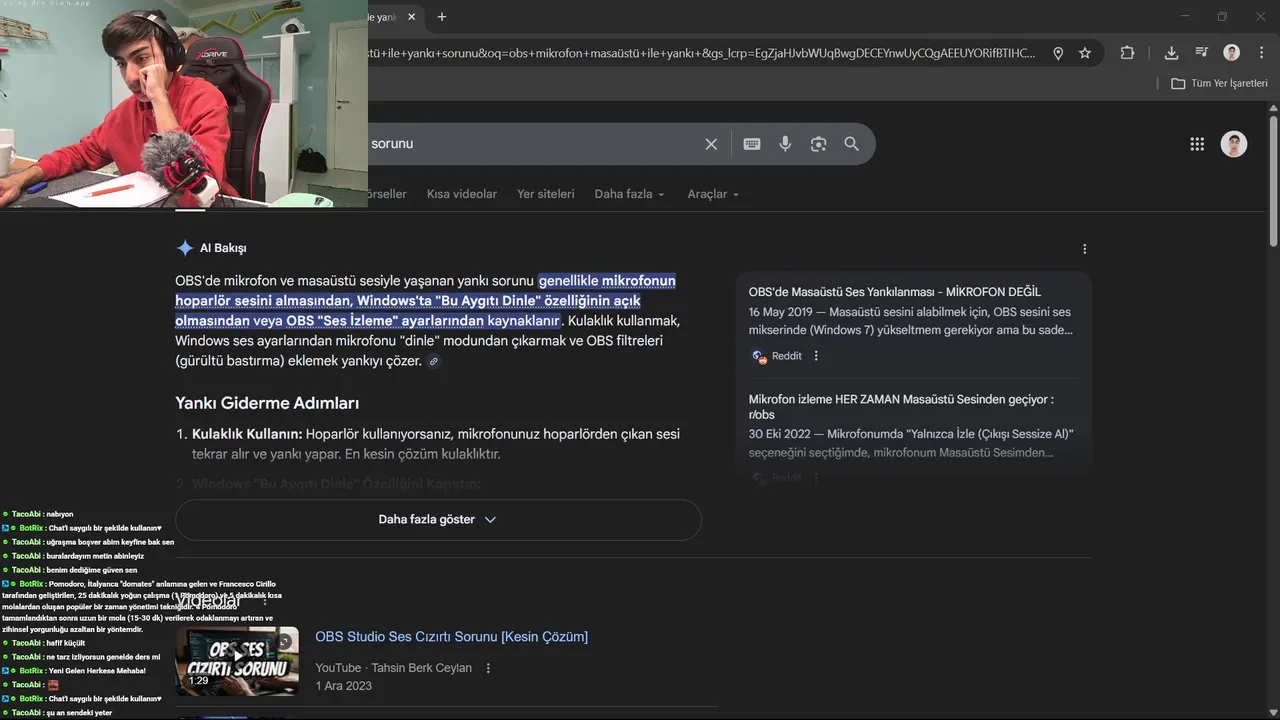The width and height of the screenshot is (1280, 720).
Task: Open a new browser tab
Action: coord(442,16)
